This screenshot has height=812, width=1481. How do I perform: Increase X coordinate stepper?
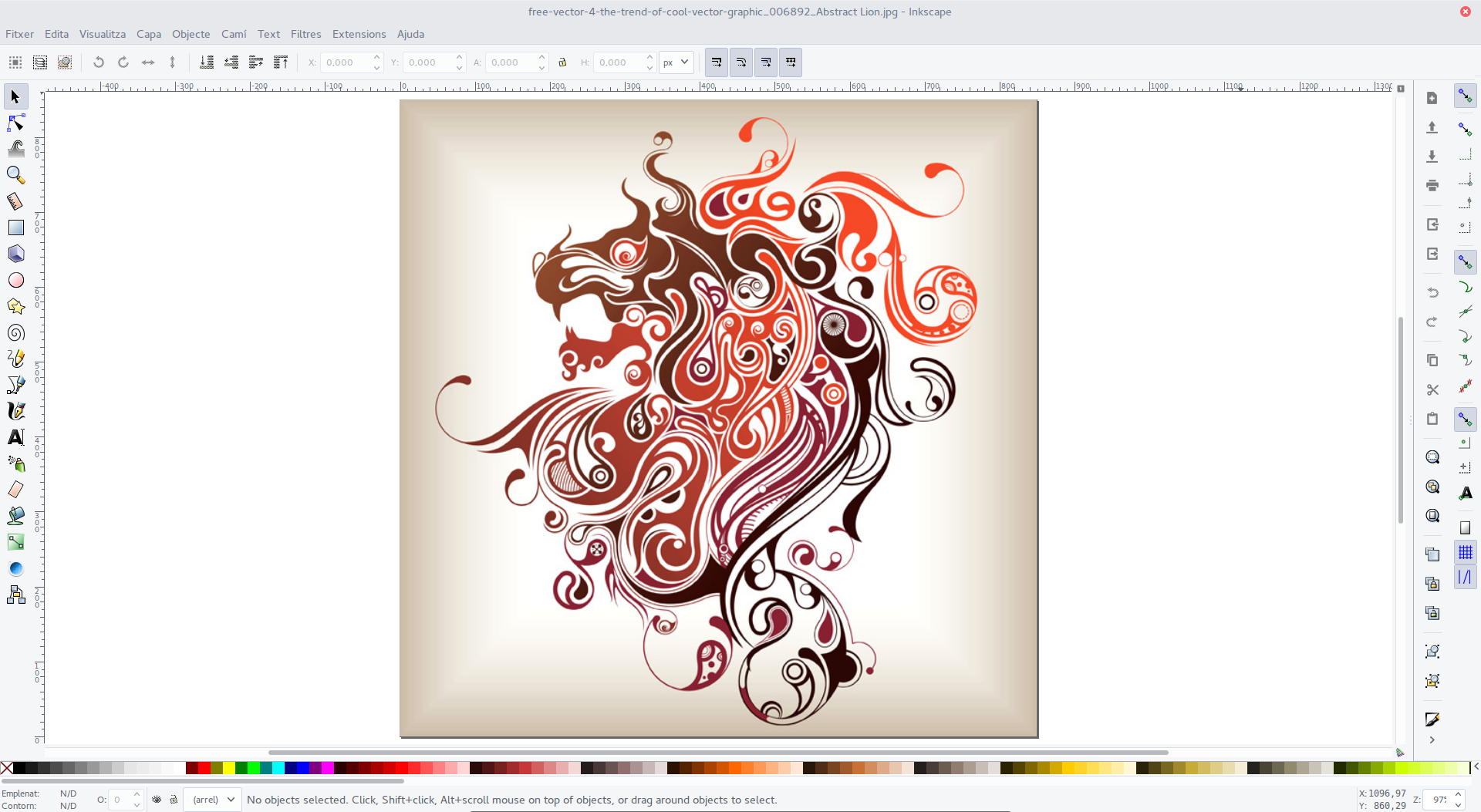tap(376, 57)
